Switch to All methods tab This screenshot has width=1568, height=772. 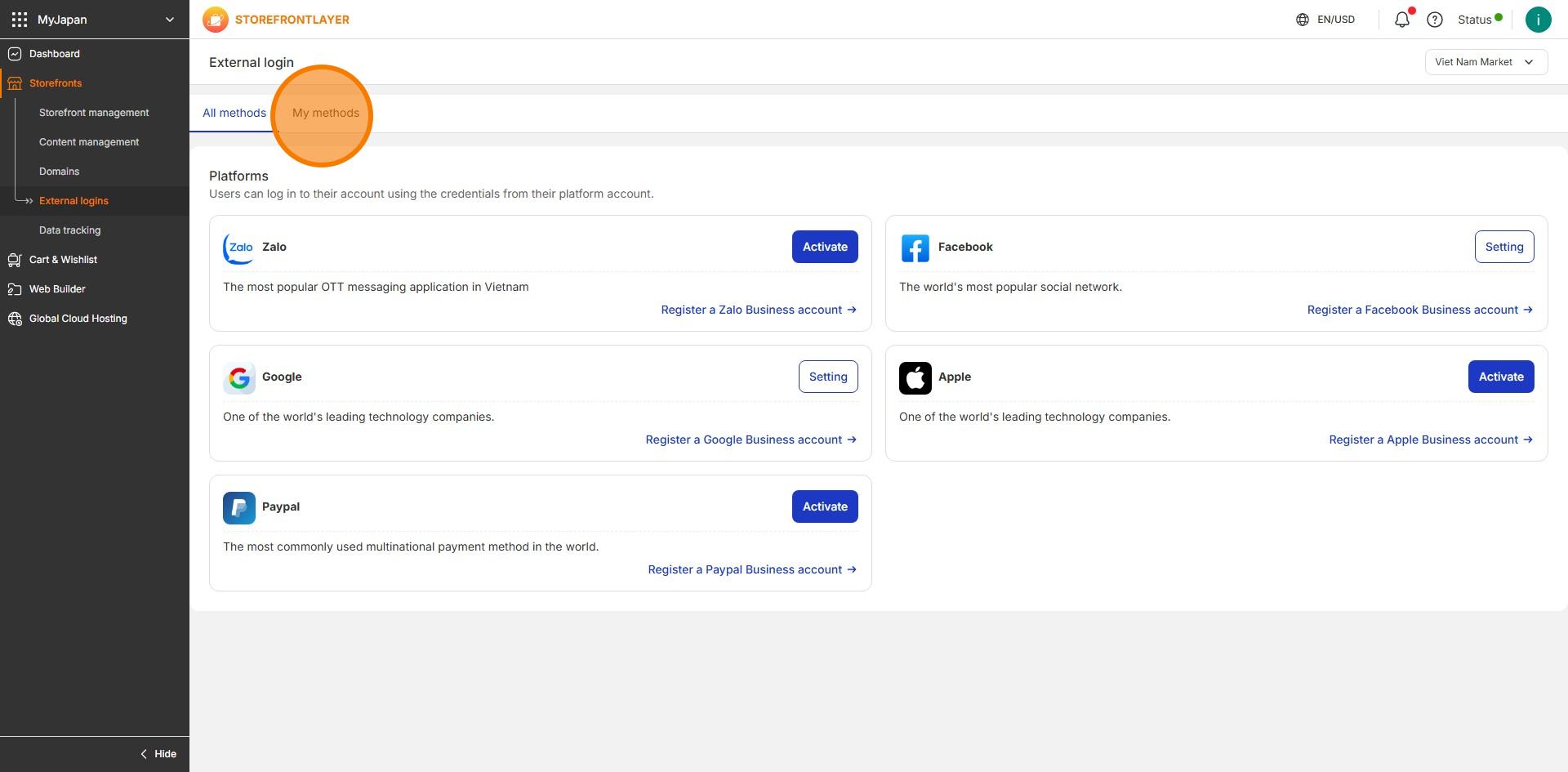(x=234, y=113)
